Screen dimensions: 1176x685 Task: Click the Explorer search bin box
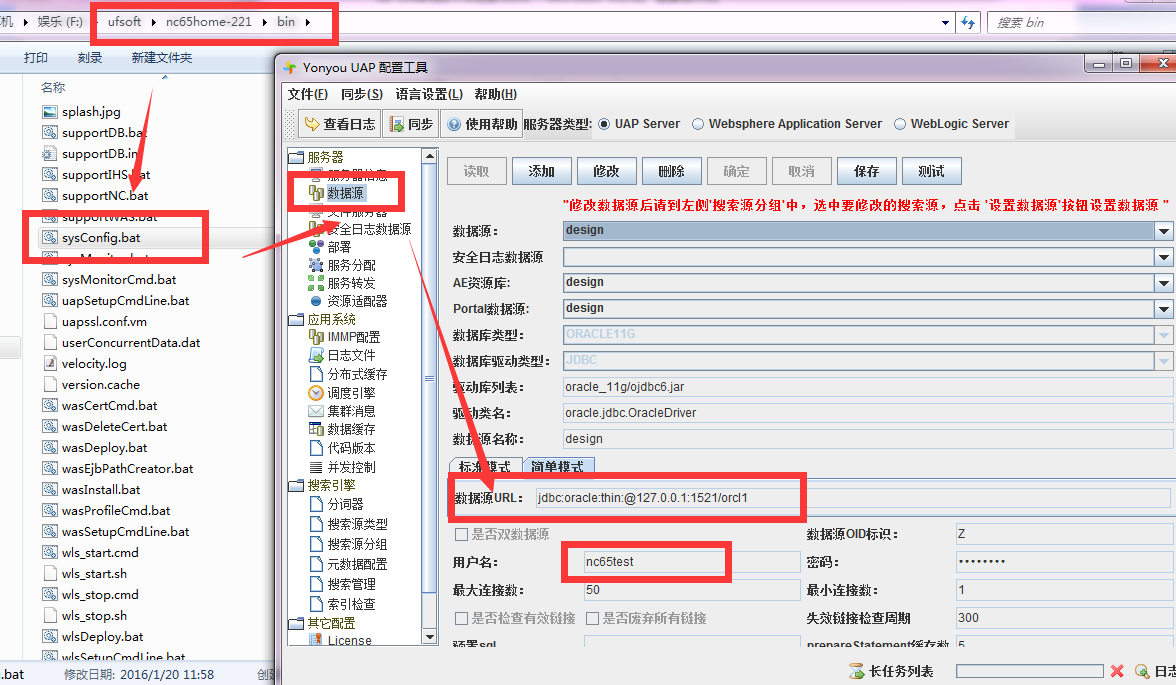[x=1081, y=23]
